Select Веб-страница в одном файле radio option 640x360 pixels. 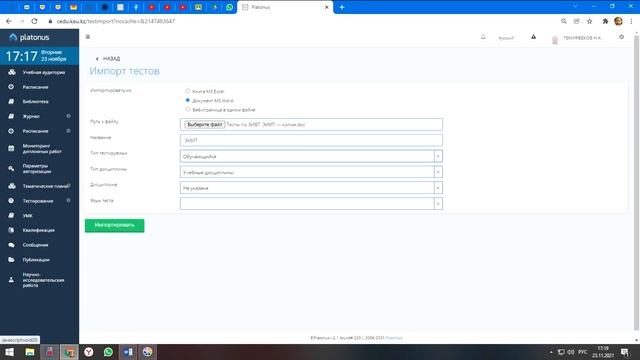[x=188, y=109]
